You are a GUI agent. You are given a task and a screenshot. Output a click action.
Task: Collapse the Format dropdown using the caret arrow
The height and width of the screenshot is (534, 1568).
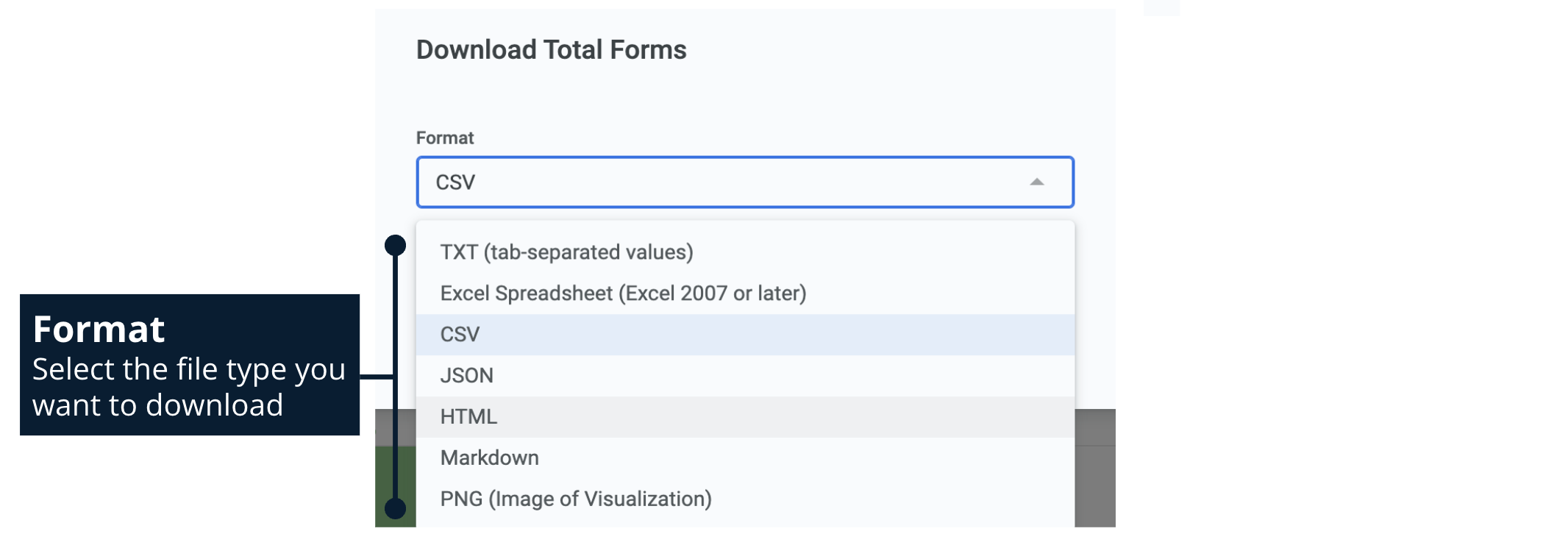1036,182
